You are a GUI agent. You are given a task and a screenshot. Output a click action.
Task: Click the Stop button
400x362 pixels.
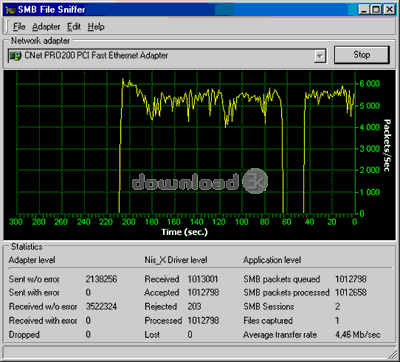click(x=362, y=55)
